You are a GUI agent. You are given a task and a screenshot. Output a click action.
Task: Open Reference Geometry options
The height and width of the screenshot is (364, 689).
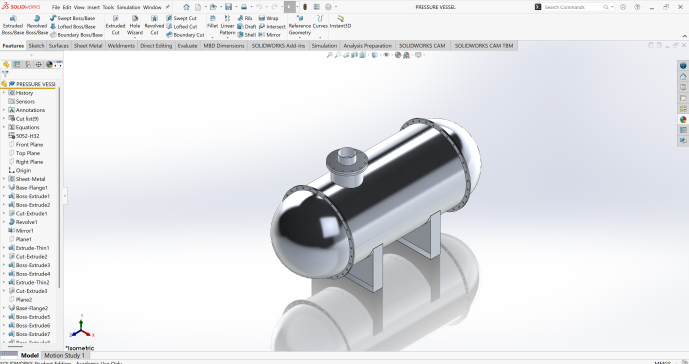pos(300,25)
